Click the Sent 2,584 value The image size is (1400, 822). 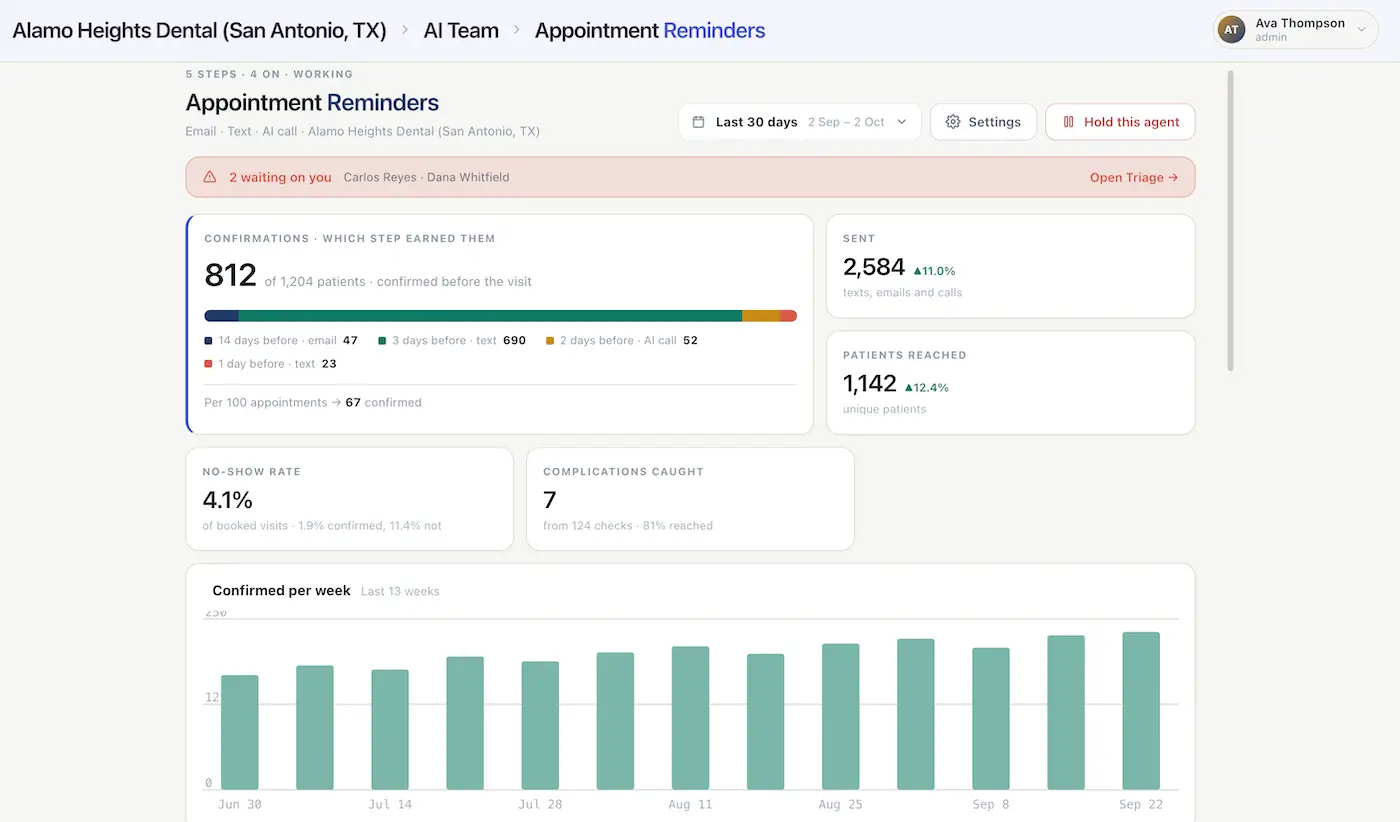point(874,267)
